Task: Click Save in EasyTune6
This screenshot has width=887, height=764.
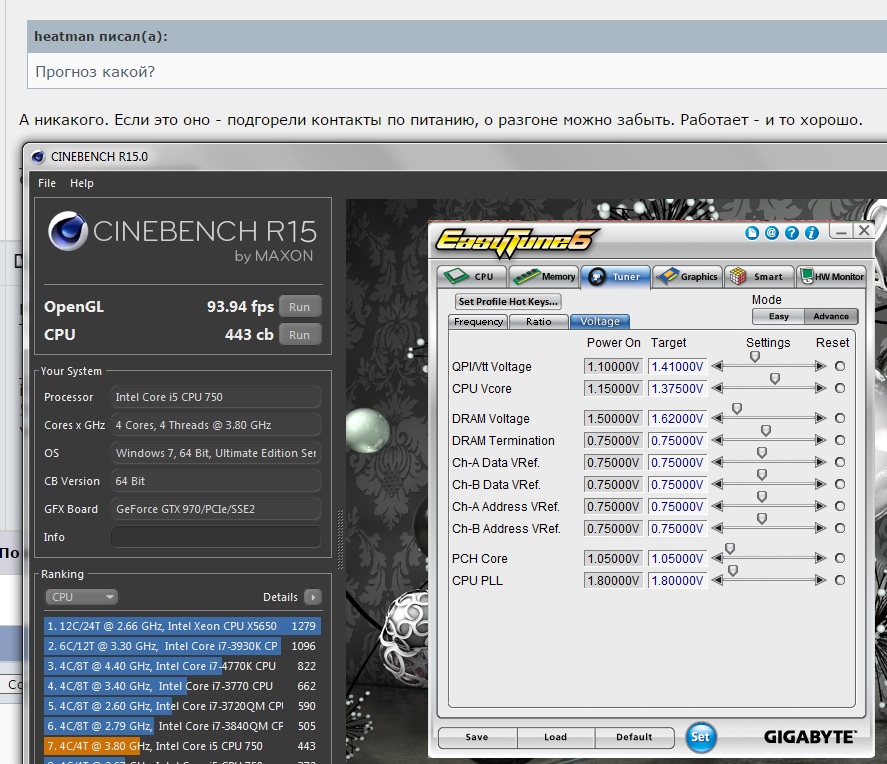Action: [477, 737]
